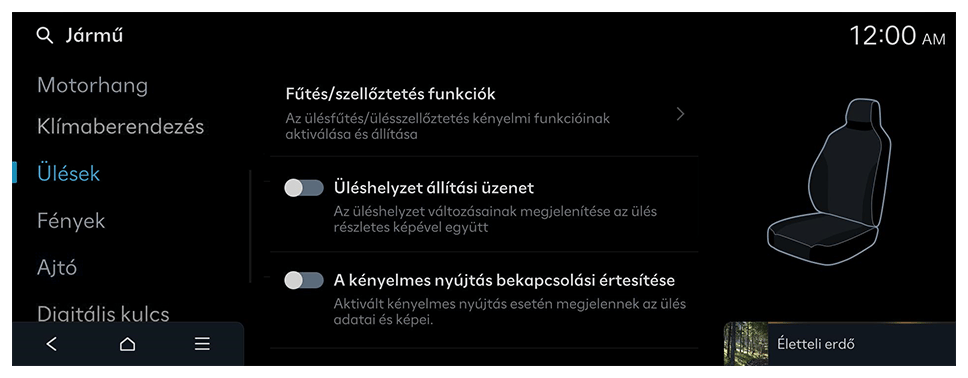
Task: Toggle Üléshelyzet állítási üzenet switch
Action: 304,188
